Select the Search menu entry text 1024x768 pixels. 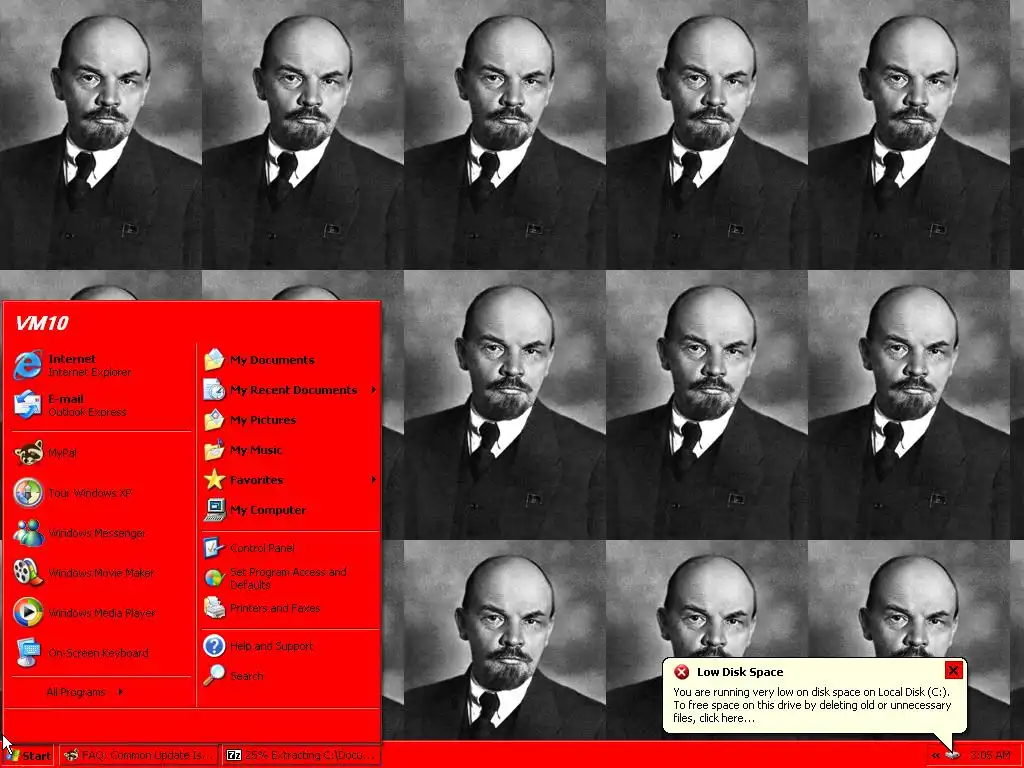246,676
